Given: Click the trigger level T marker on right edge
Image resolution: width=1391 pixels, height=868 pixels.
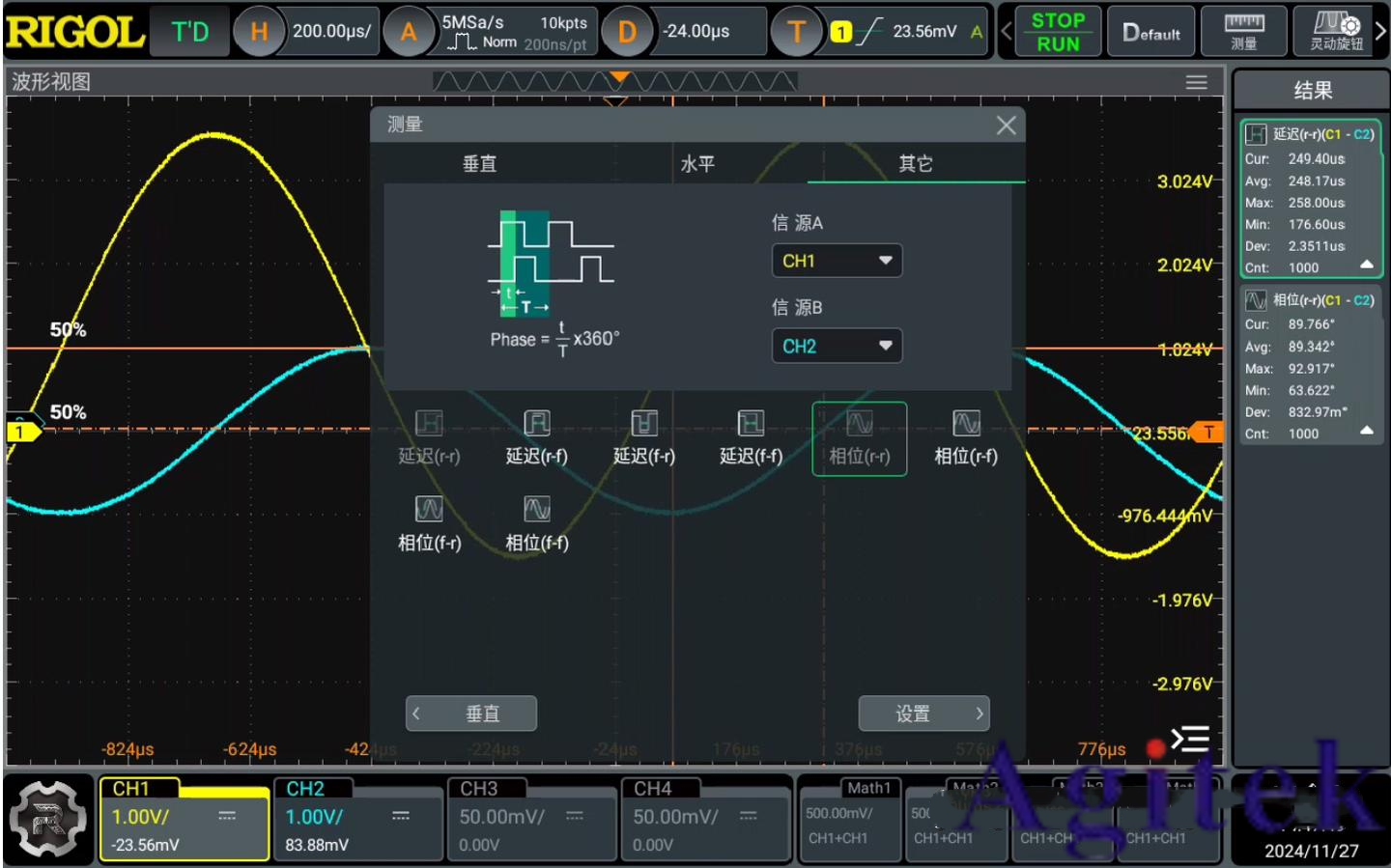Looking at the screenshot, I should pos(1208,433).
